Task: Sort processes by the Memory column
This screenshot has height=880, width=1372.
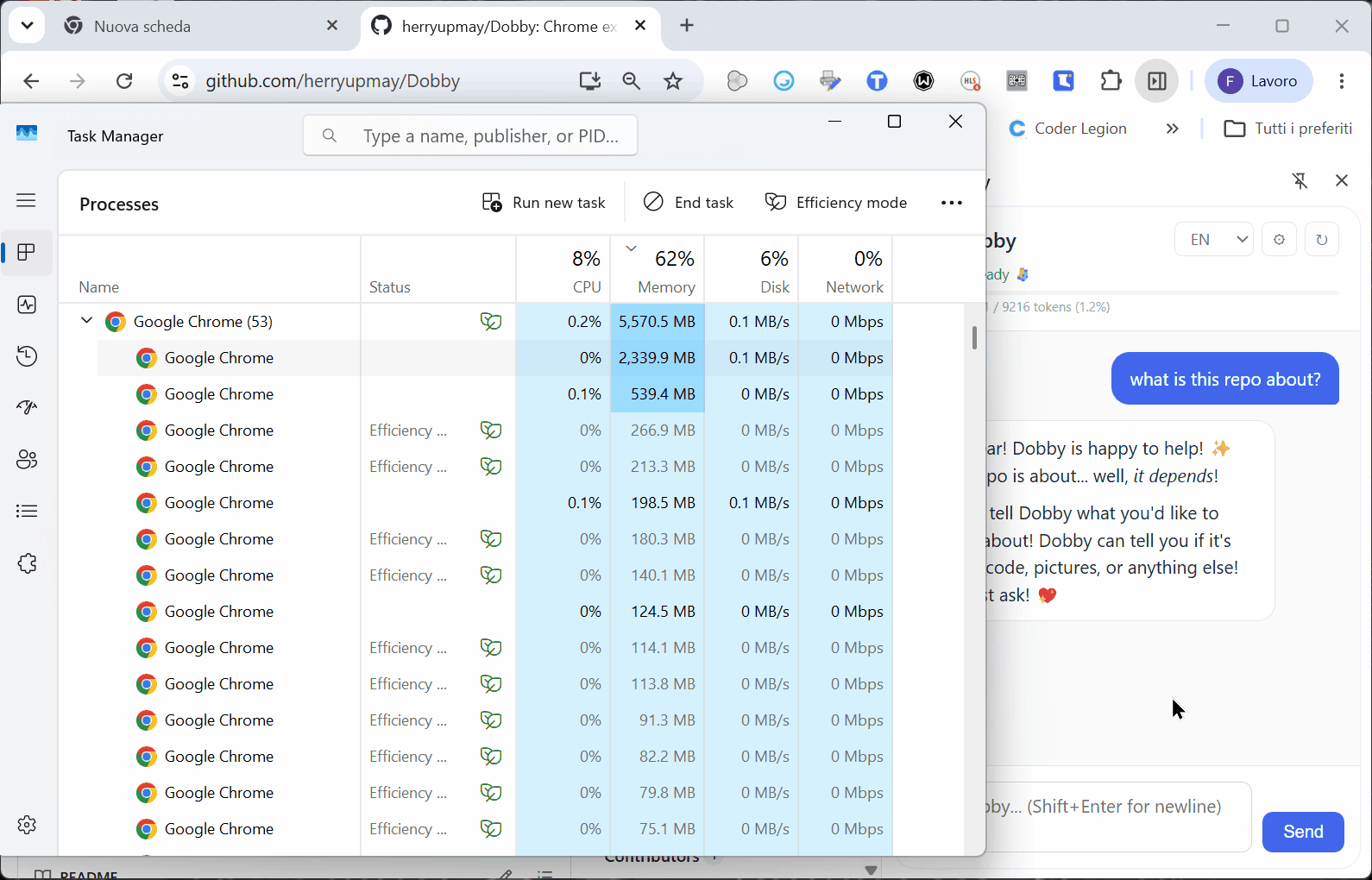Action: [x=658, y=270]
